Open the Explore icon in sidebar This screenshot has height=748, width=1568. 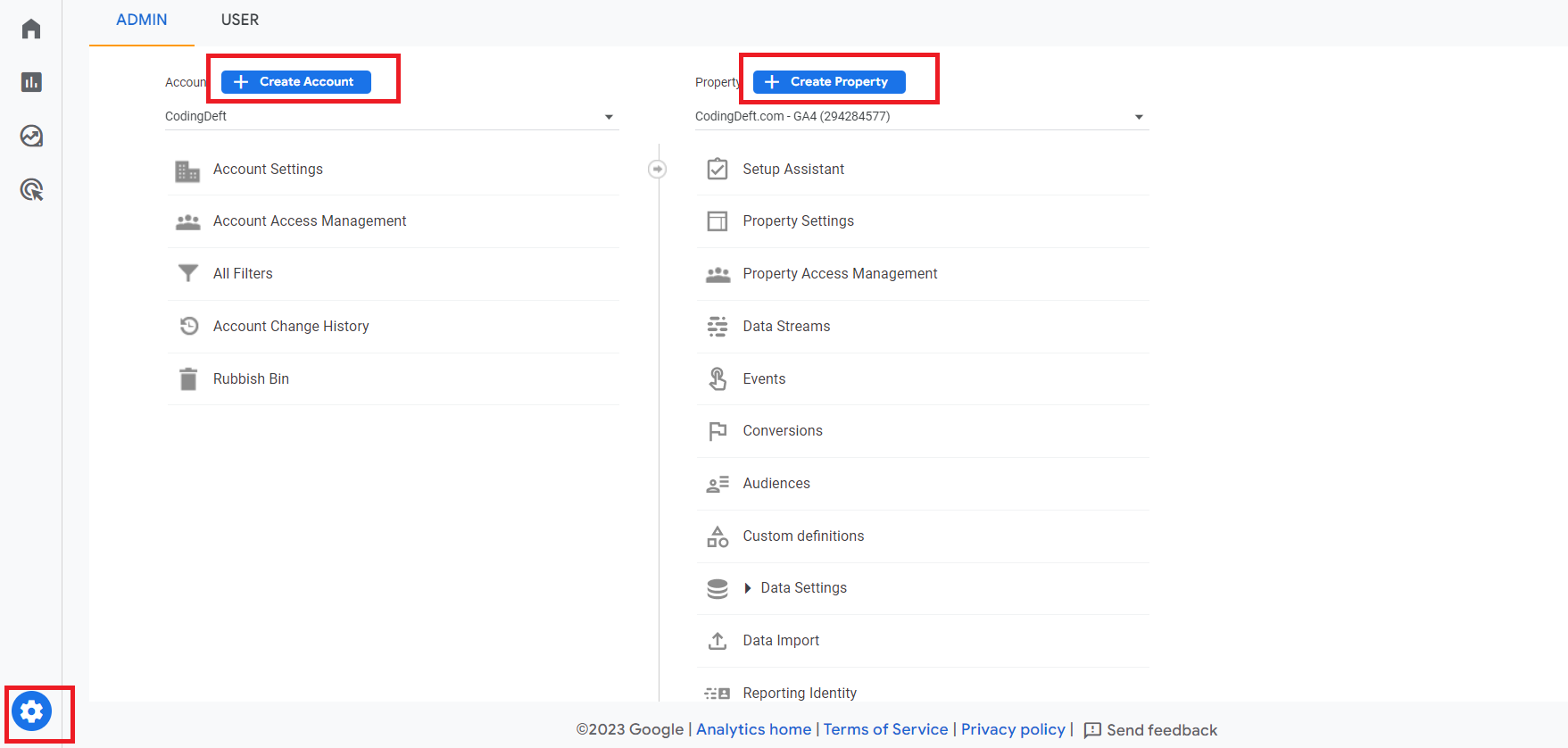pos(31,136)
